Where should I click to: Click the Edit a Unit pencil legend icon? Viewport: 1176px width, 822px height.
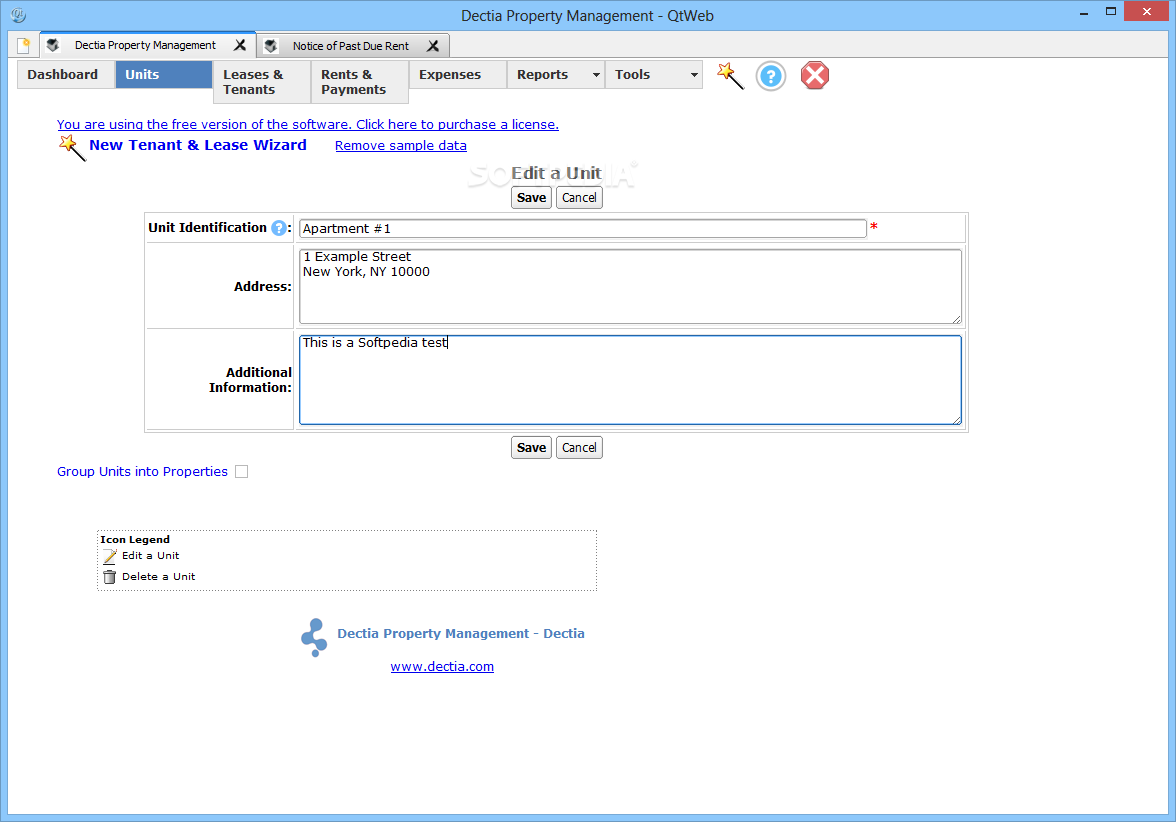coord(110,556)
